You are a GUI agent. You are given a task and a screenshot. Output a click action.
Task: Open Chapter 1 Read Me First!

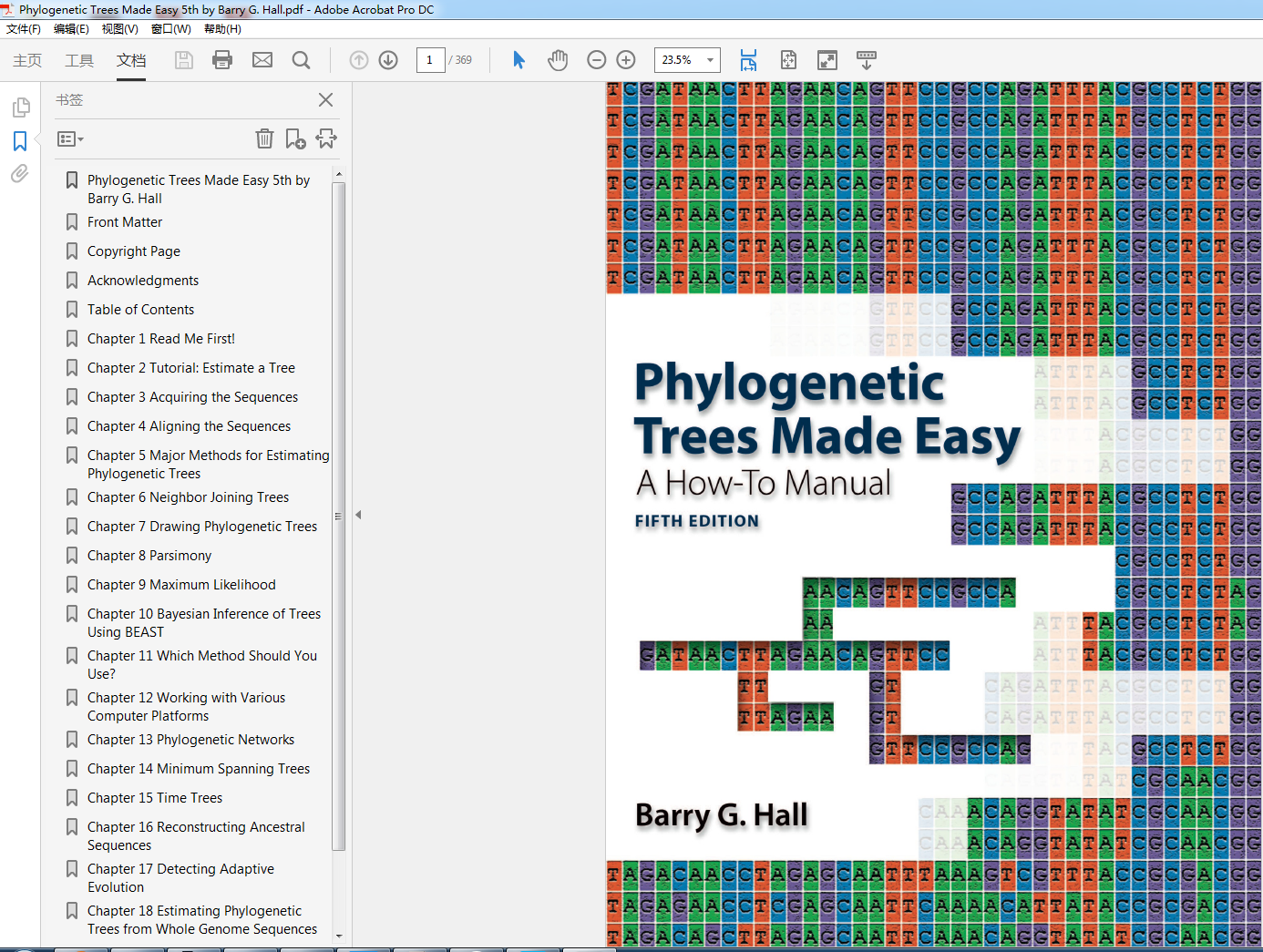[x=161, y=339]
